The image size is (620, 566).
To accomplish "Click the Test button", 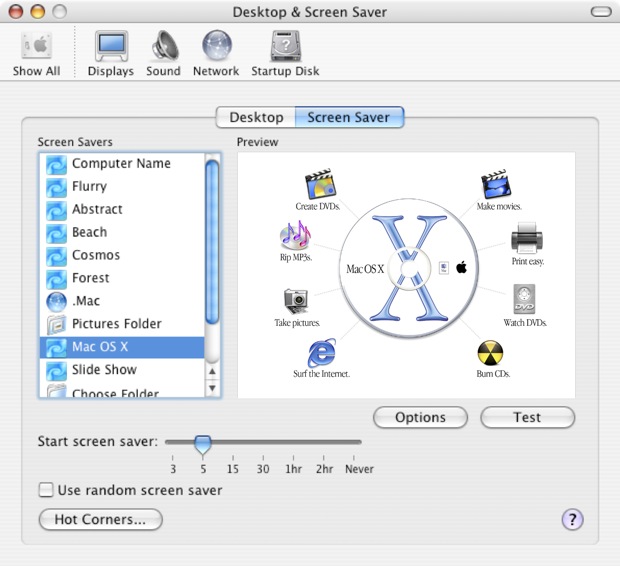I will pos(527,417).
